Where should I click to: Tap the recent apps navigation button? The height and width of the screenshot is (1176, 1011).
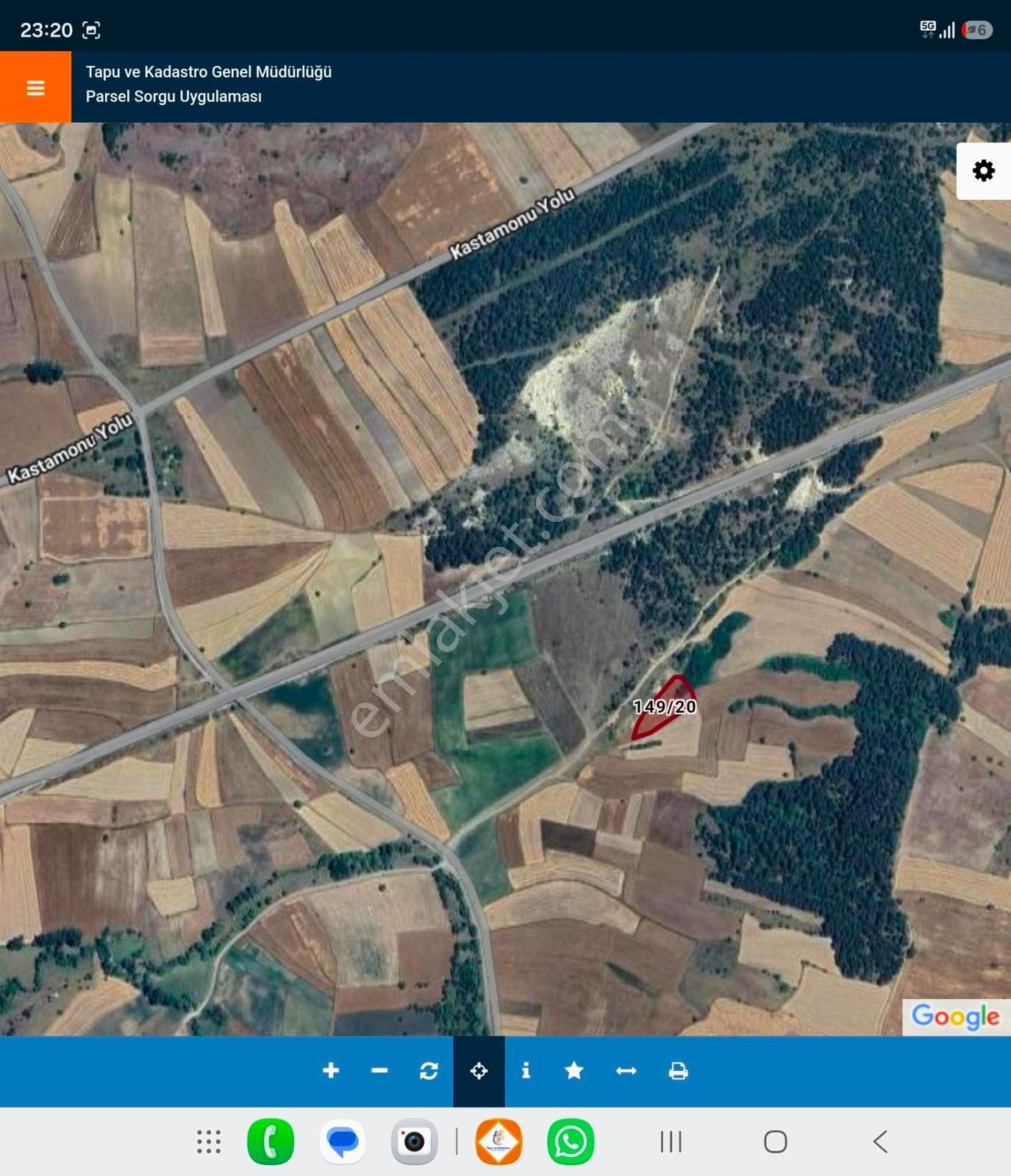coord(671,1141)
